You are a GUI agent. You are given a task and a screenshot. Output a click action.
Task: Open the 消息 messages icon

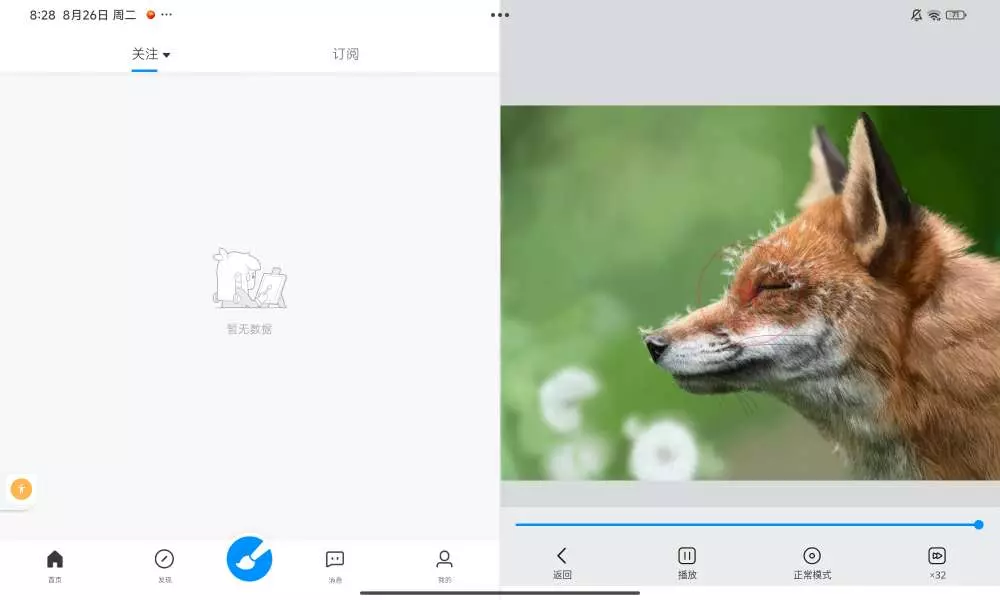[335, 559]
